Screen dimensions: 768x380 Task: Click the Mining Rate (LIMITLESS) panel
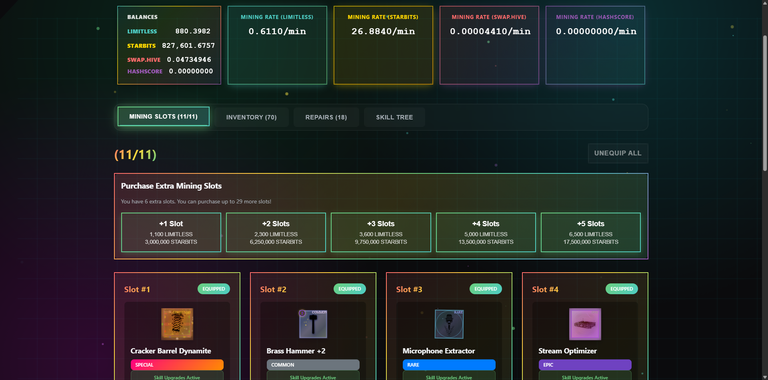click(277, 45)
